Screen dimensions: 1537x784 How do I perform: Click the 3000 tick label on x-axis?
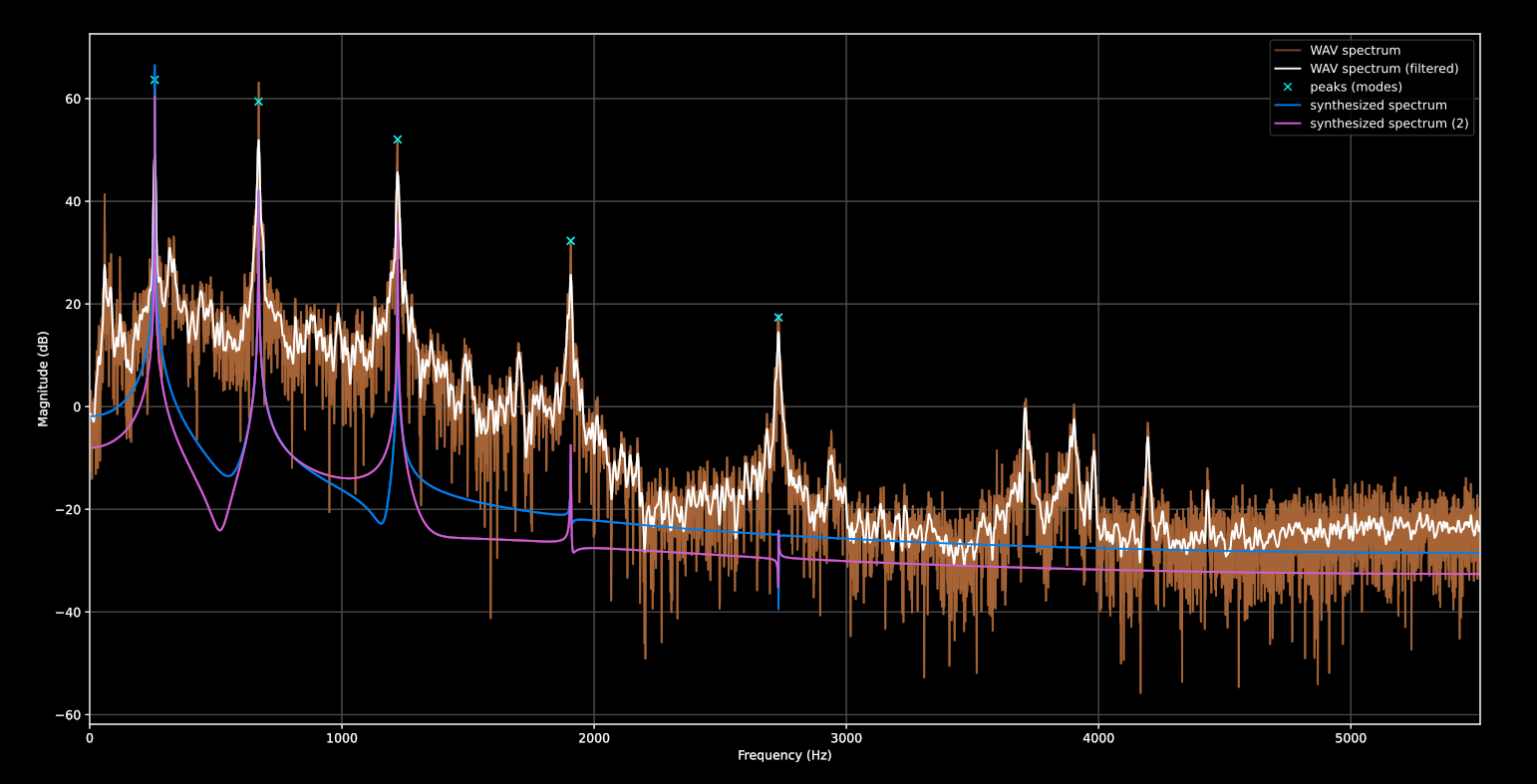click(x=846, y=738)
